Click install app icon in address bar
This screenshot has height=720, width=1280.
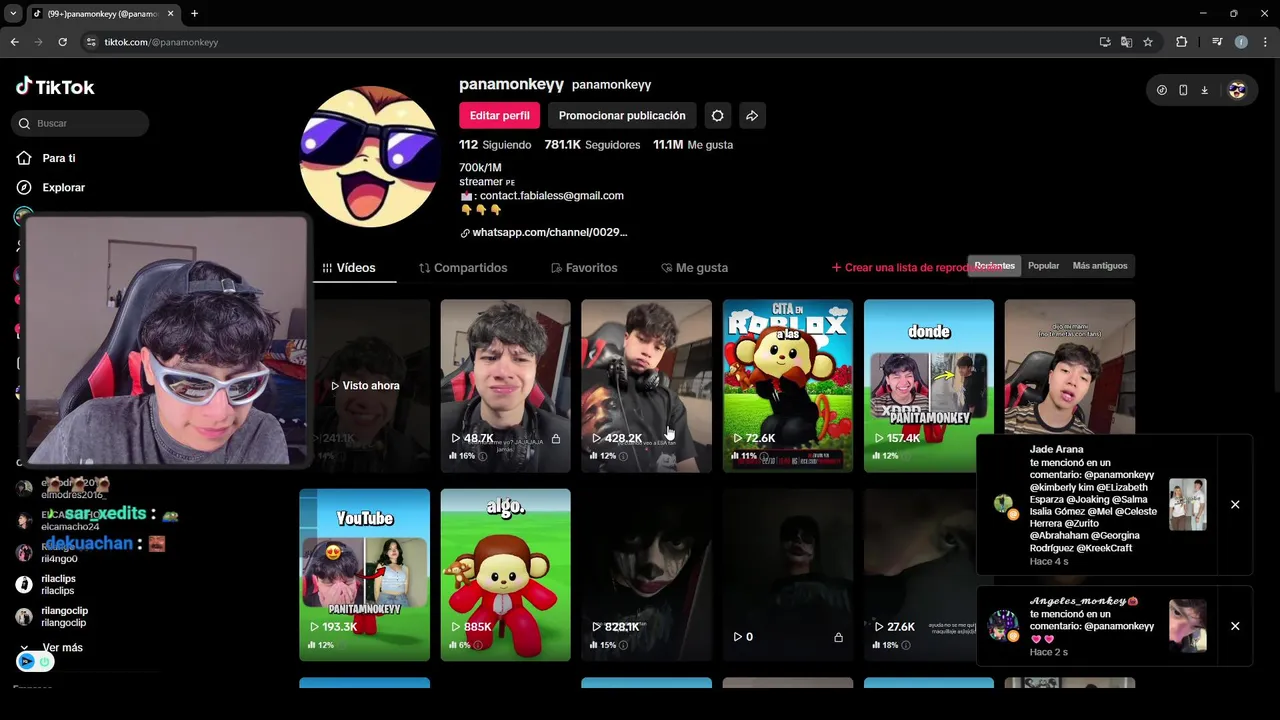click(x=1105, y=42)
